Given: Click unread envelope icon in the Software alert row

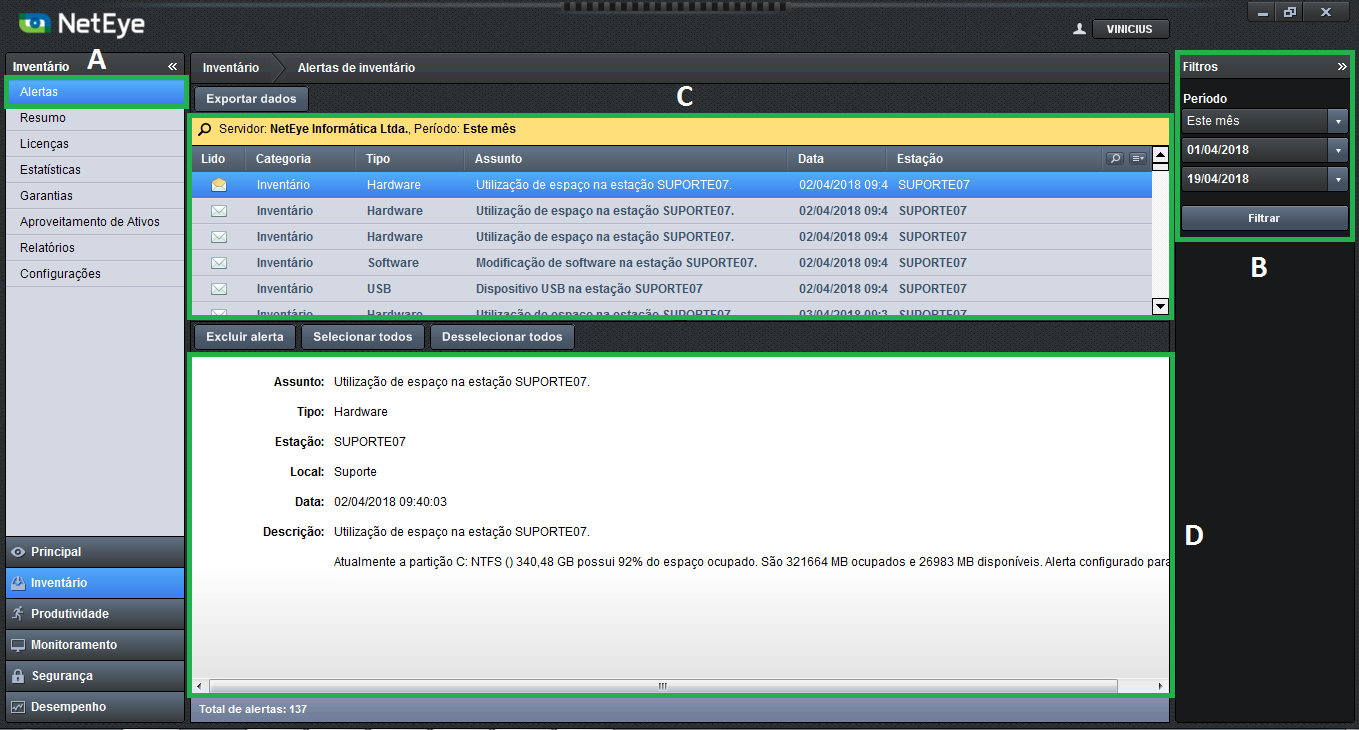Looking at the screenshot, I should click(219, 263).
